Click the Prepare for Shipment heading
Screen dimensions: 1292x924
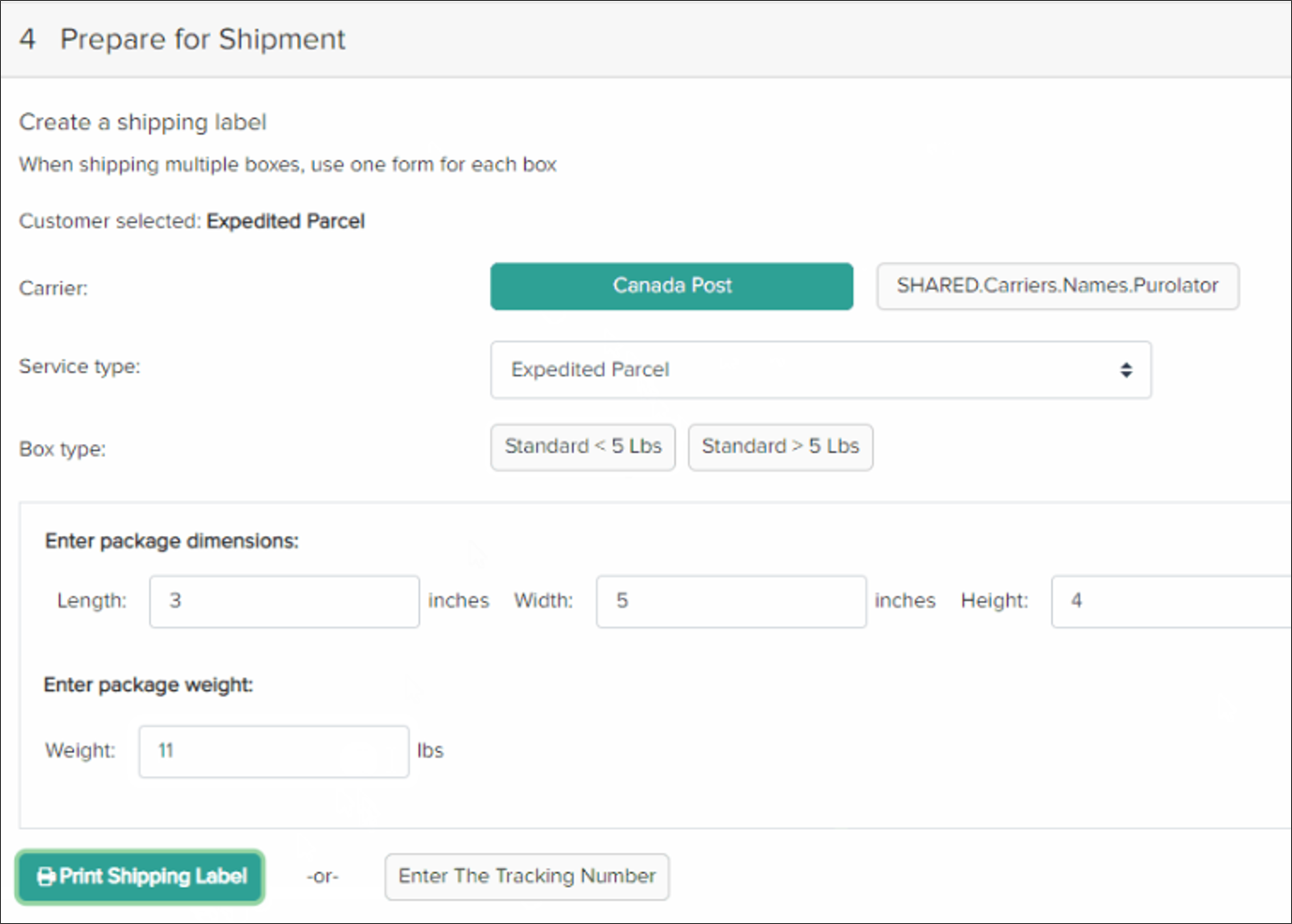(x=203, y=39)
